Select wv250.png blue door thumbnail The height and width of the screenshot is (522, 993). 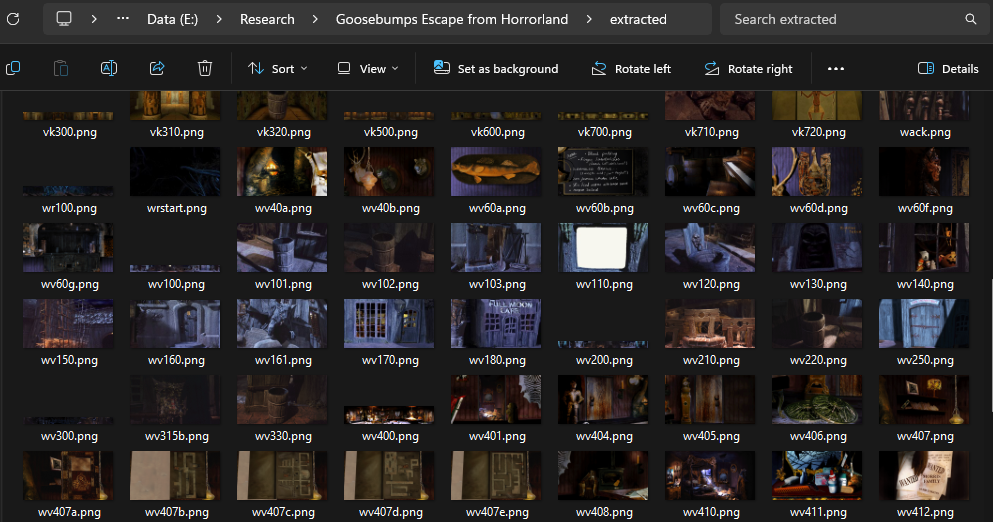(x=925, y=324)
